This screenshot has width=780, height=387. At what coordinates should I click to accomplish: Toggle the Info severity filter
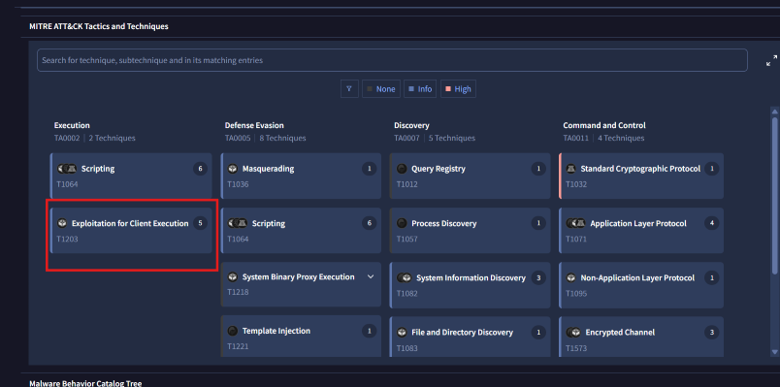tap(420, 89)
